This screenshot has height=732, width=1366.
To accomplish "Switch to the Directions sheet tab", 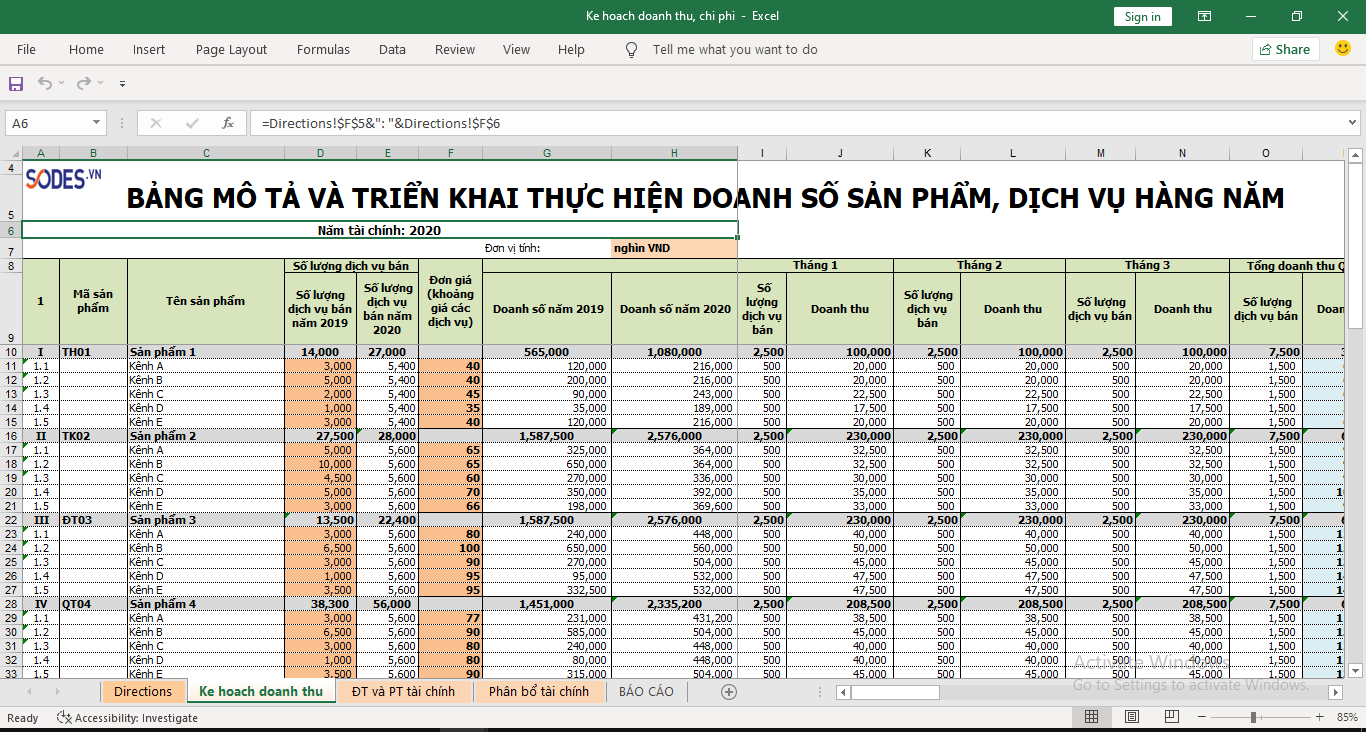I will (x=143, y=691).
